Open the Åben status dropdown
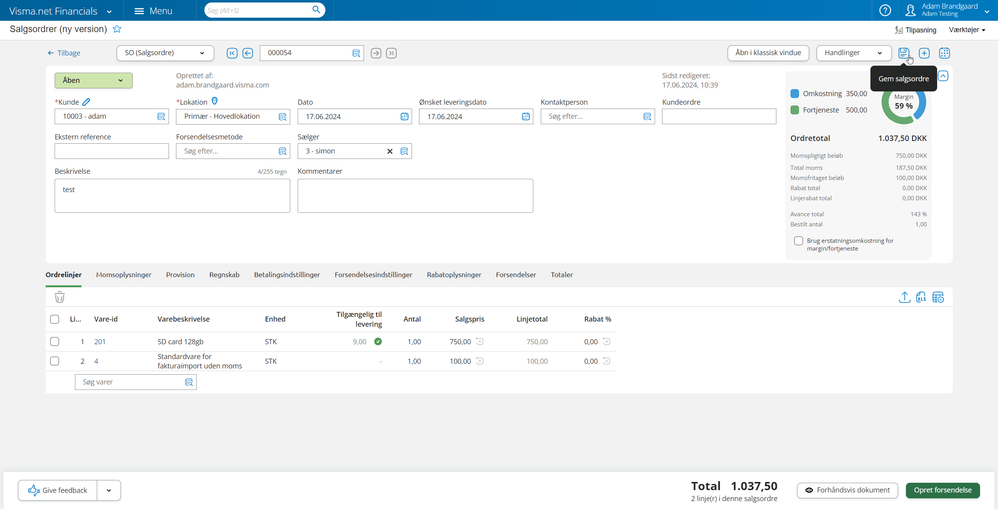Screen dimensions: 998x509 [94, 81]
